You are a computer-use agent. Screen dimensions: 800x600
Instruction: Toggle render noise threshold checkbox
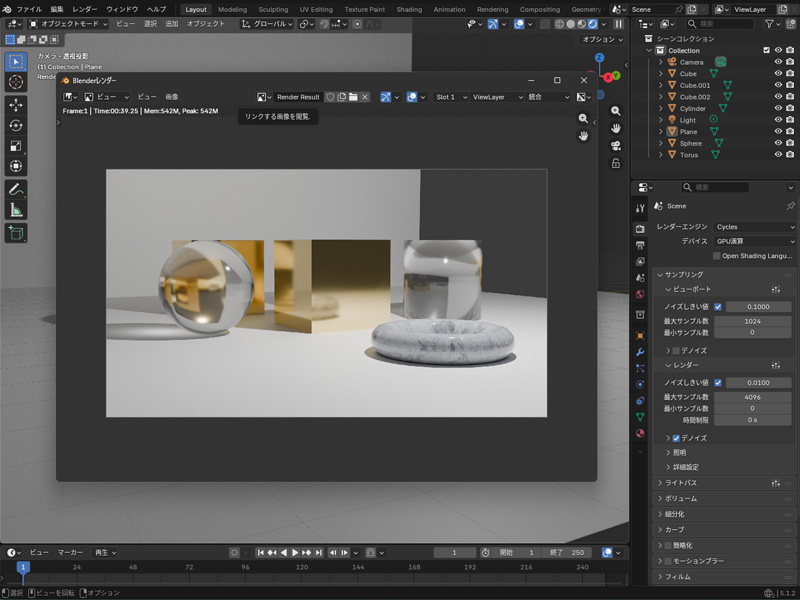(x=718, y=383)
